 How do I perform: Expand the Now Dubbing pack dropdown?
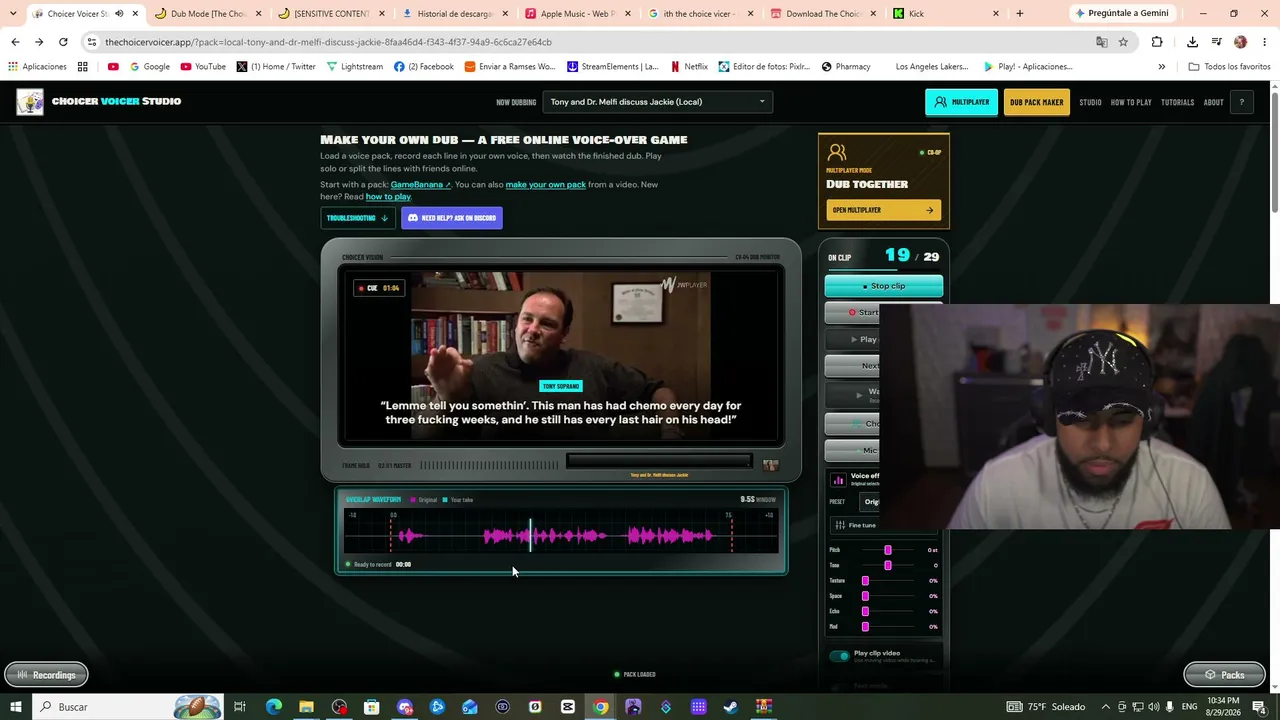tap(658, 102)
